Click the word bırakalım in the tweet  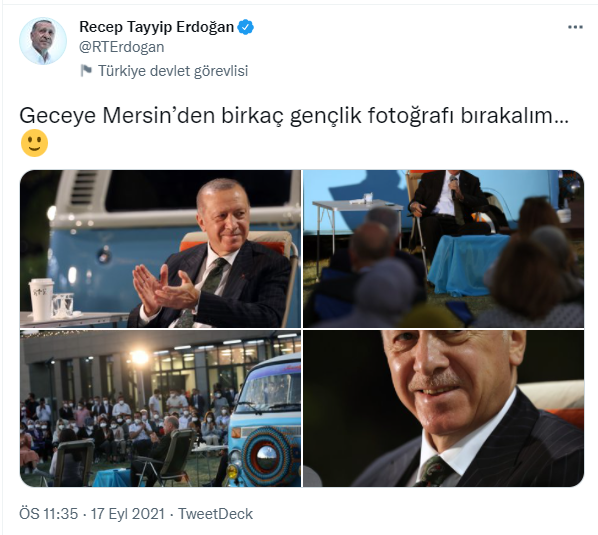pos(506,116)
